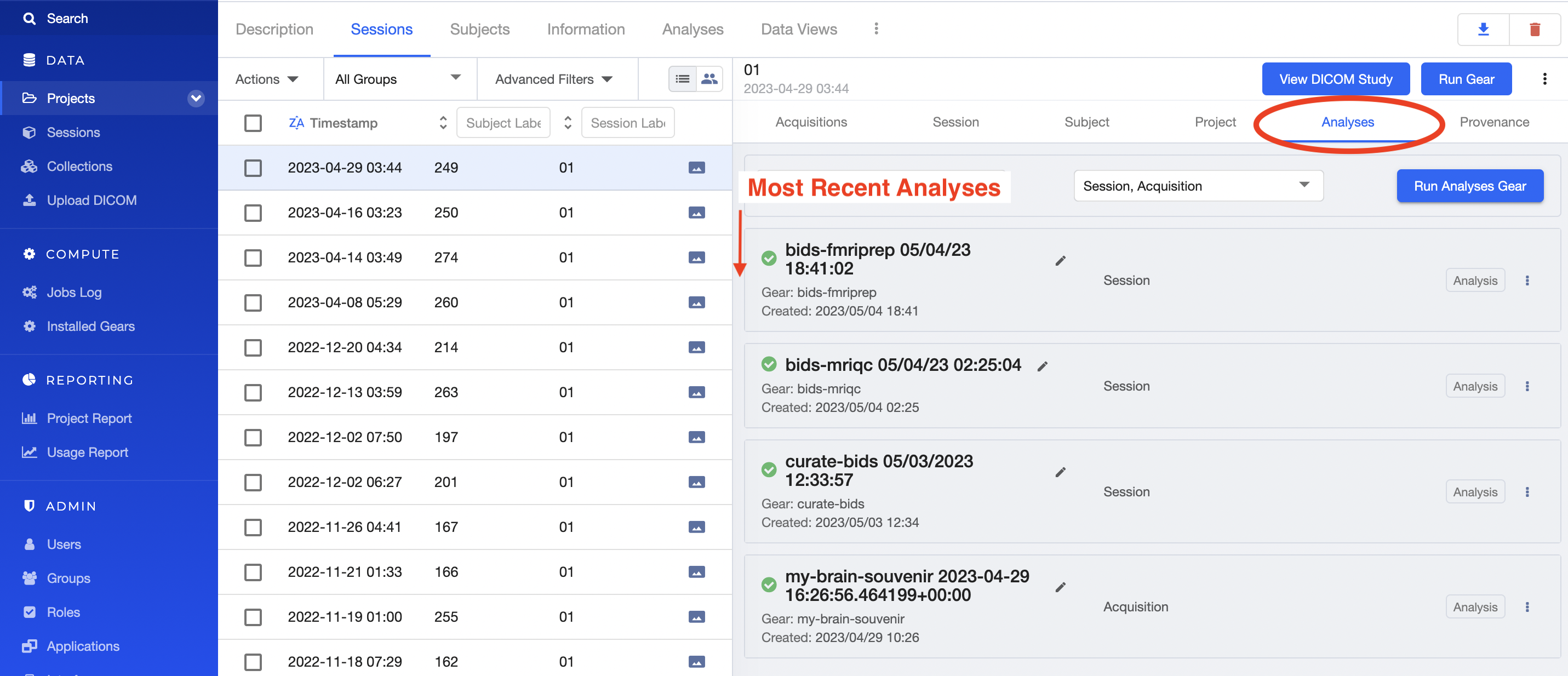Image resolution: width=1568 pixels, height=676 pixels.
Task: Expand Advanced Filters dropdown
Action: pos(553,78)
